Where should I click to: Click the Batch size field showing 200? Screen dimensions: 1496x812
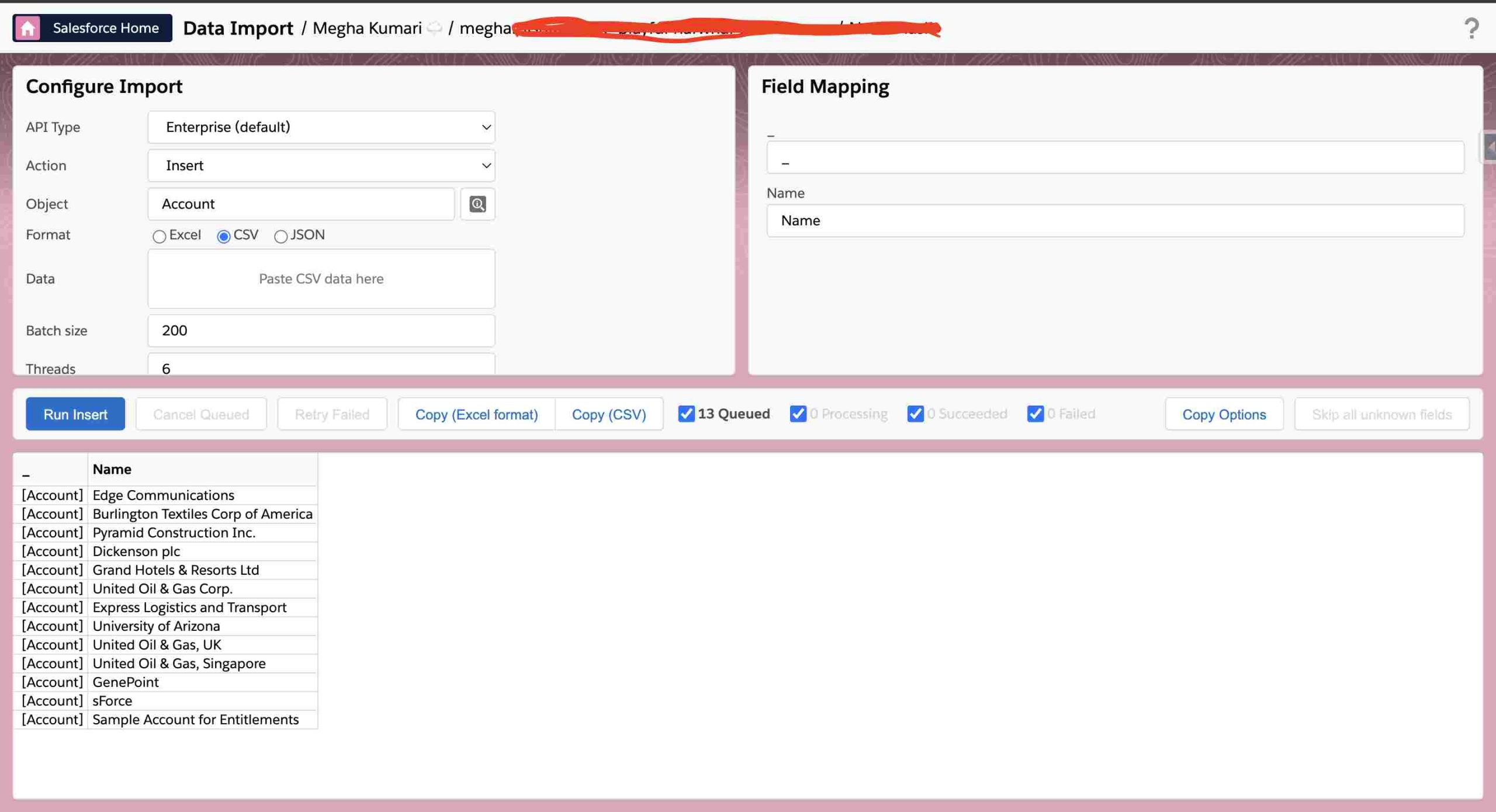click(x=321, y=331)
